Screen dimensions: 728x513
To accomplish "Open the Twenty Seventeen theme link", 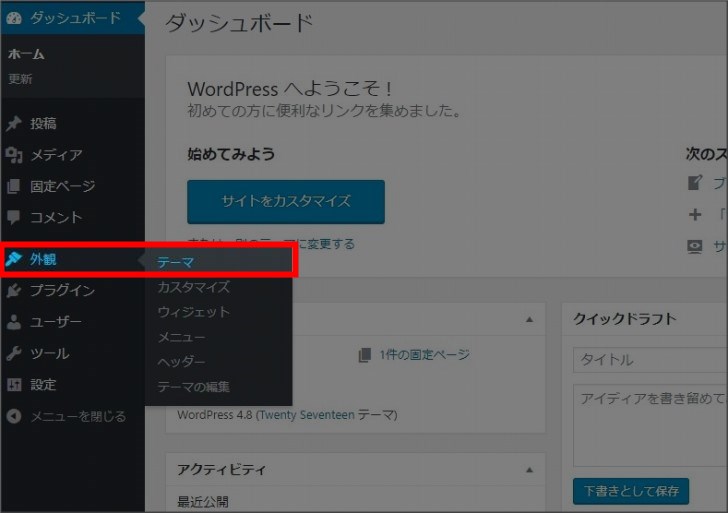I will [x=307, y=415].
